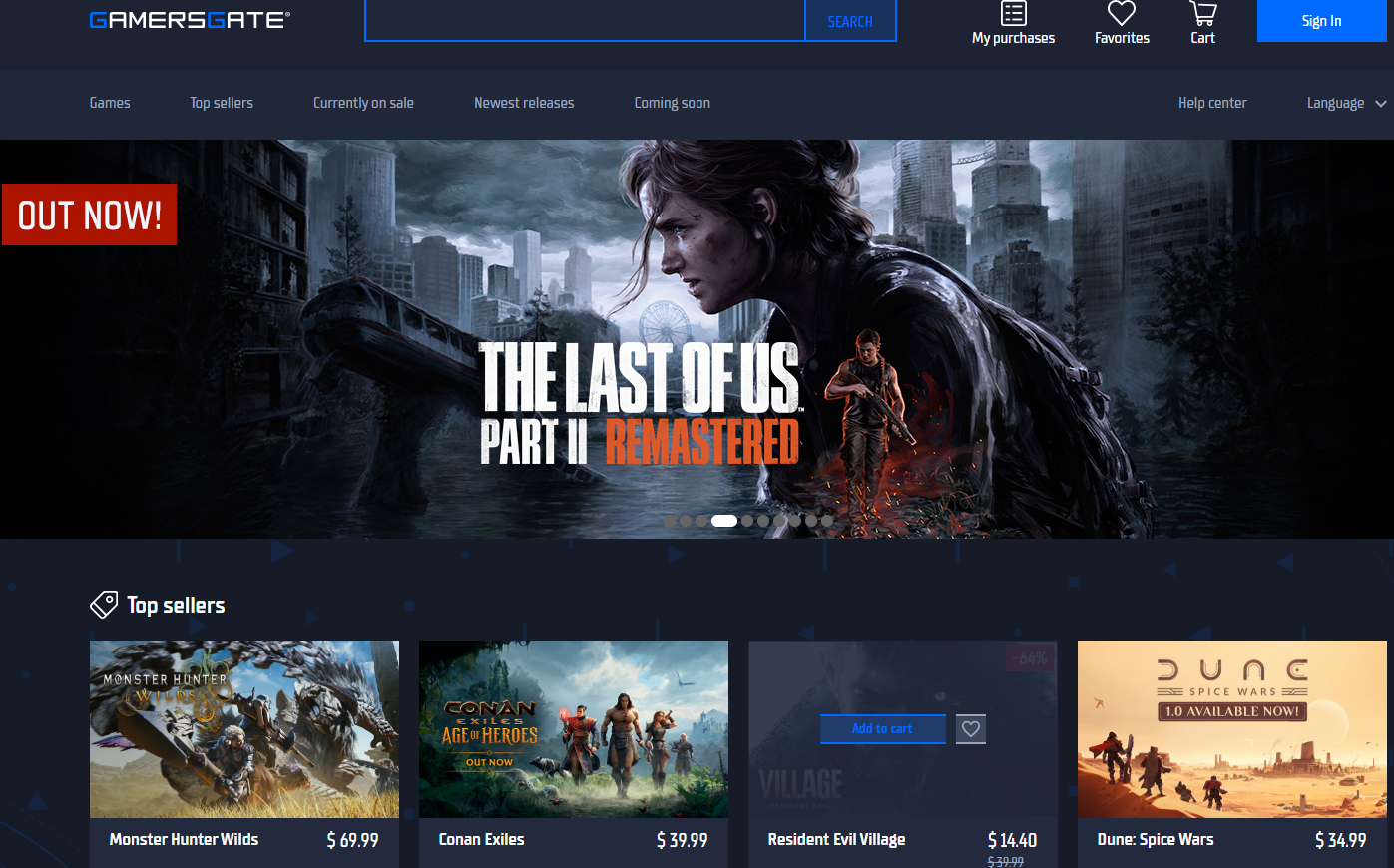Open the Monster Hunter Wilds thumbnail
This screenshot has width=1394, height=868.
[244, 729]
